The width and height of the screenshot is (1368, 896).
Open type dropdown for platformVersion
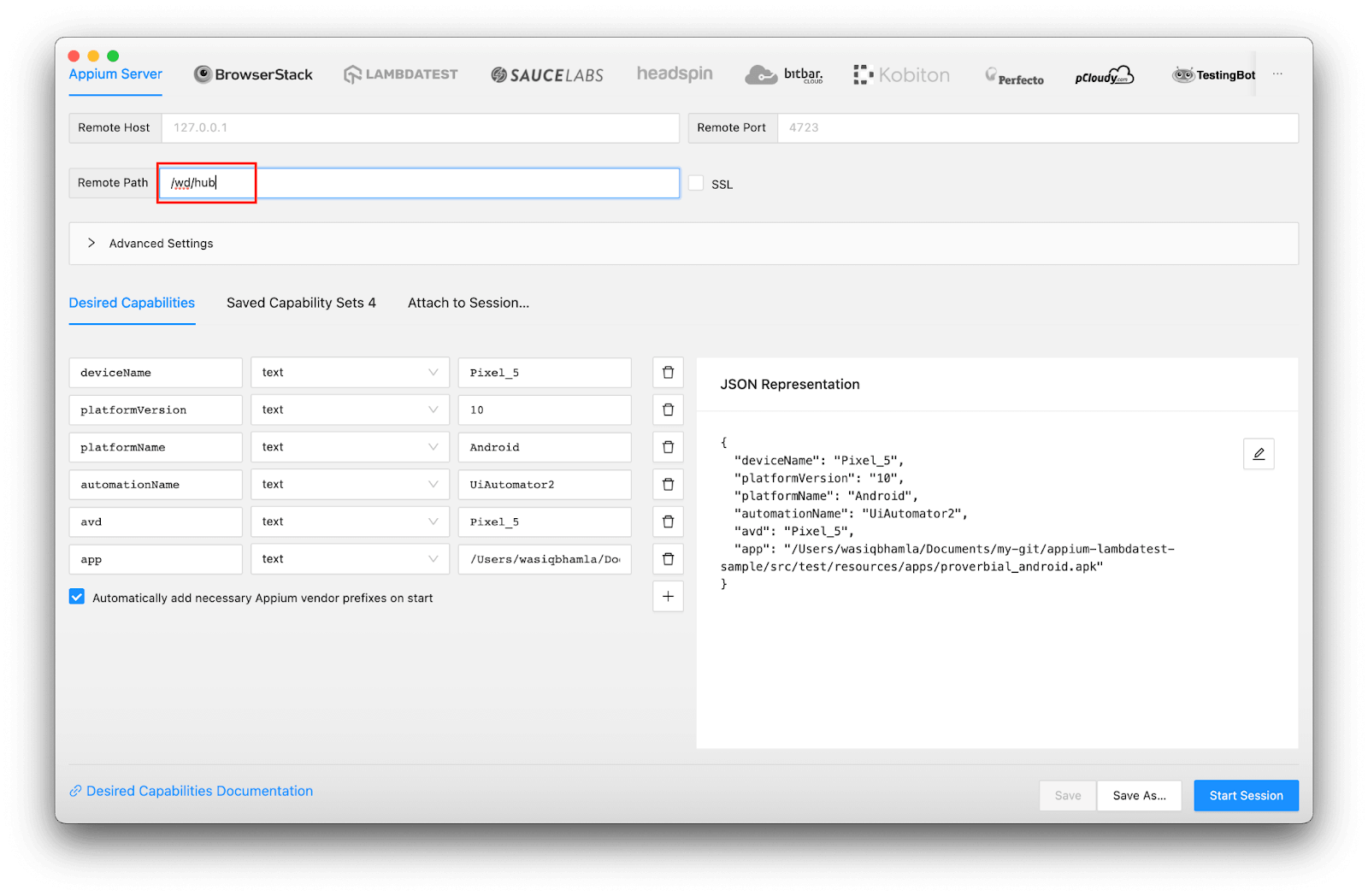pos(350,410)
